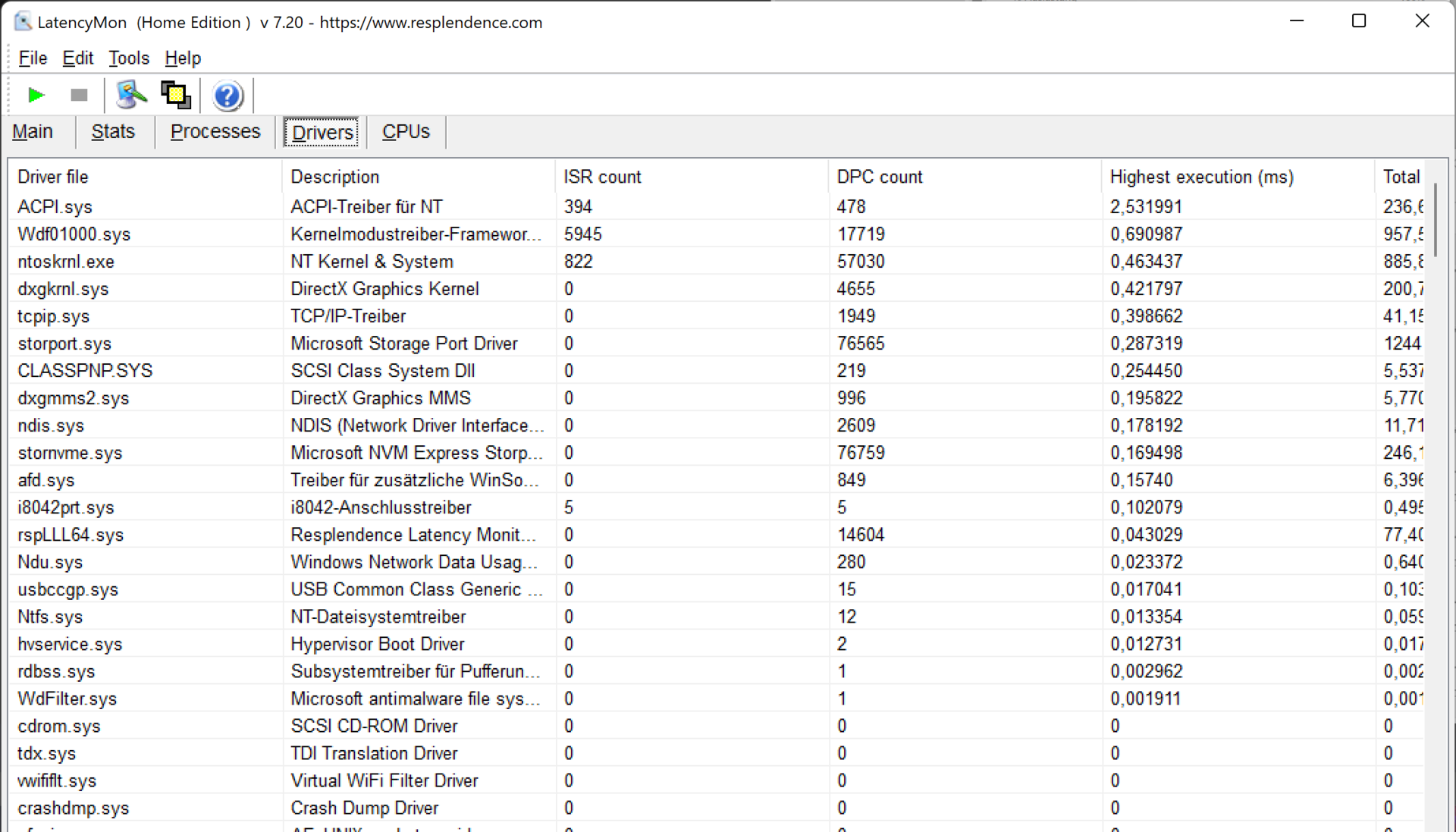The width and height of the screenshot is (1456, 832).
Task: Maximize the LatencyMon window
Action: (x=1359, y=21)
